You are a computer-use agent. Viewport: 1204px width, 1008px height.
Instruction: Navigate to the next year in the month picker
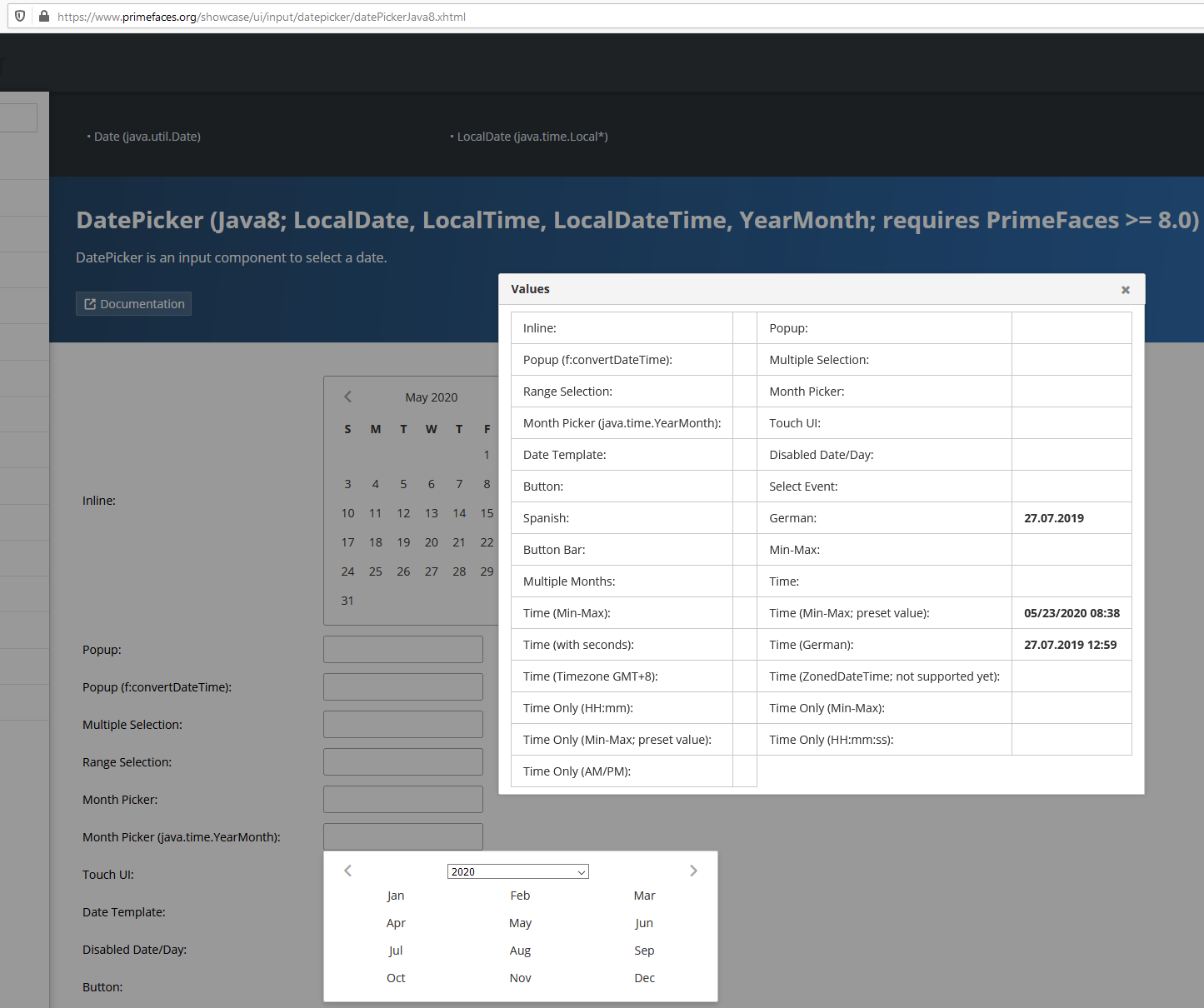point(693,871)
